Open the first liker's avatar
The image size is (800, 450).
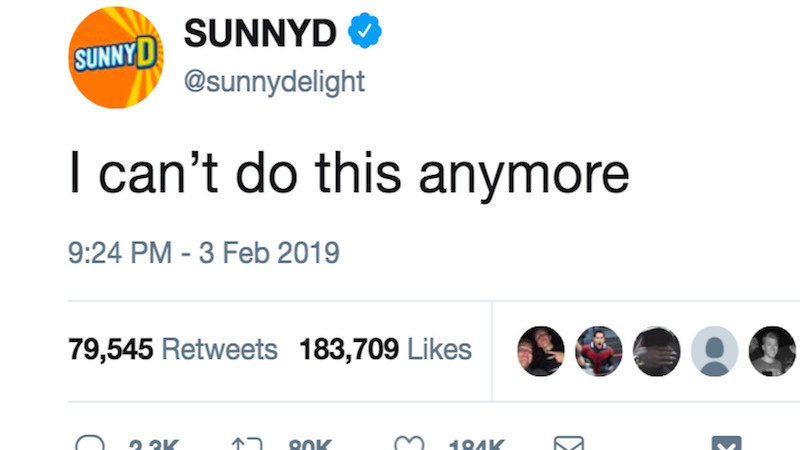(x=540, y=351)
